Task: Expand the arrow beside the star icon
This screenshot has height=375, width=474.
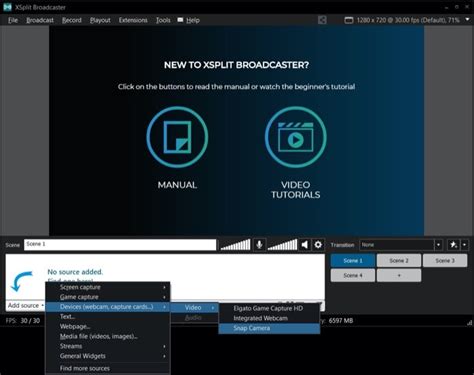Action: tap(464, 245)
